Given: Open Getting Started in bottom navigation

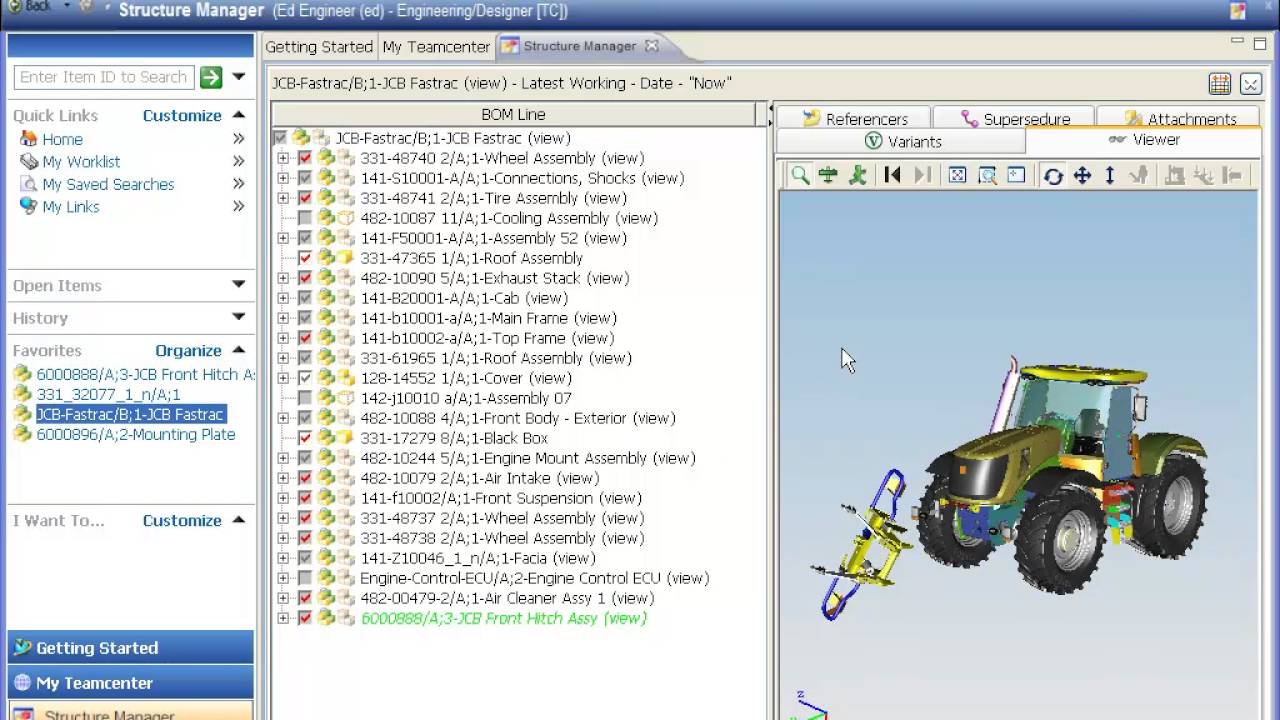Looking at the screenshot, I should [x=131, y=648].
